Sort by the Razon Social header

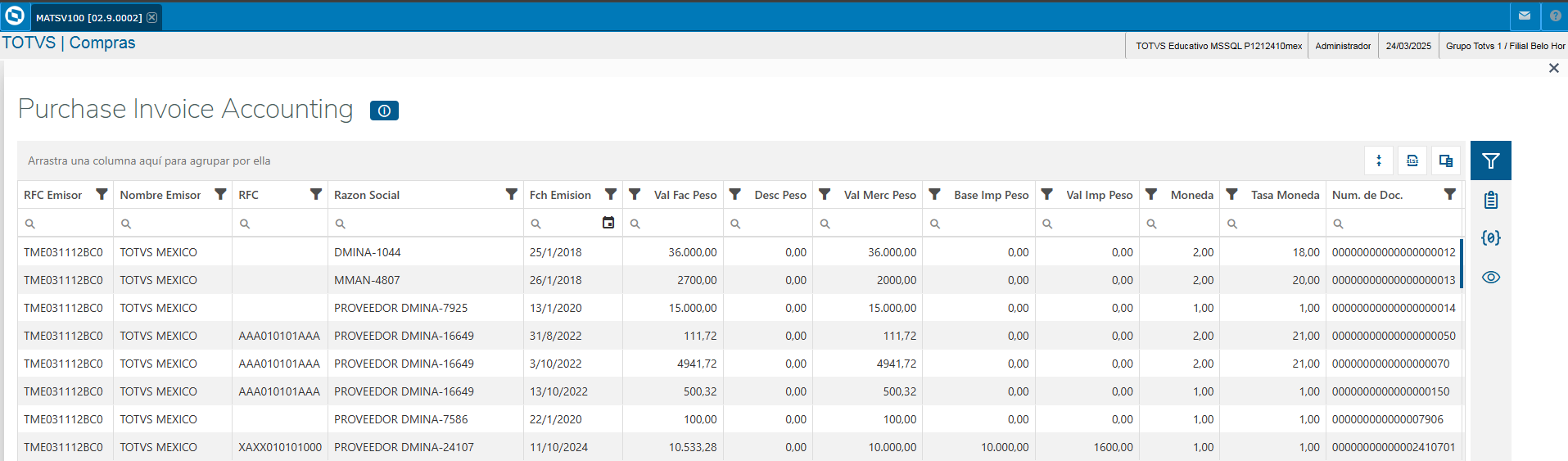coord(367,195)
